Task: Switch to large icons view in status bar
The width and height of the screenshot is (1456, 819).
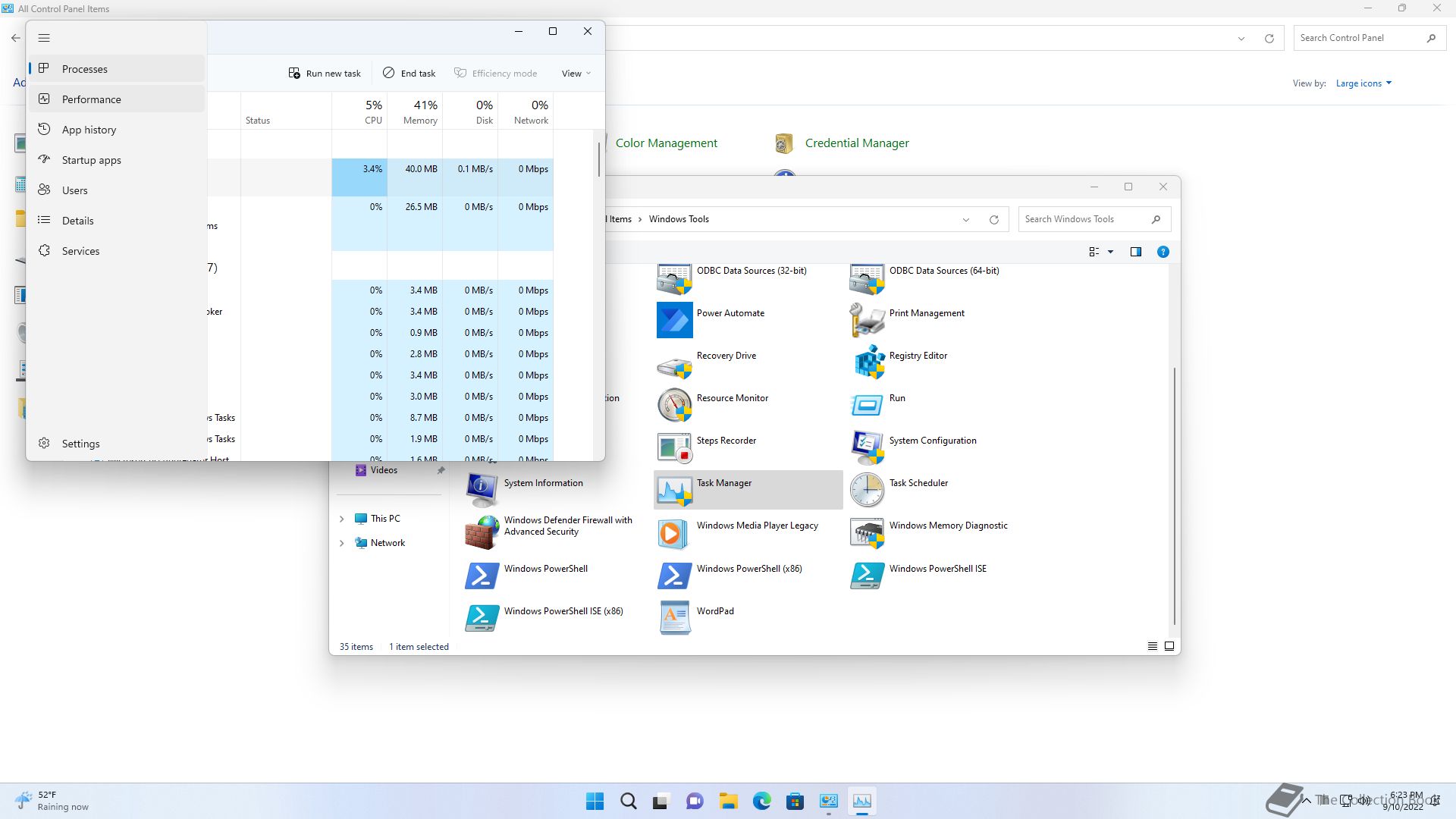Action: pos(1169,646)
